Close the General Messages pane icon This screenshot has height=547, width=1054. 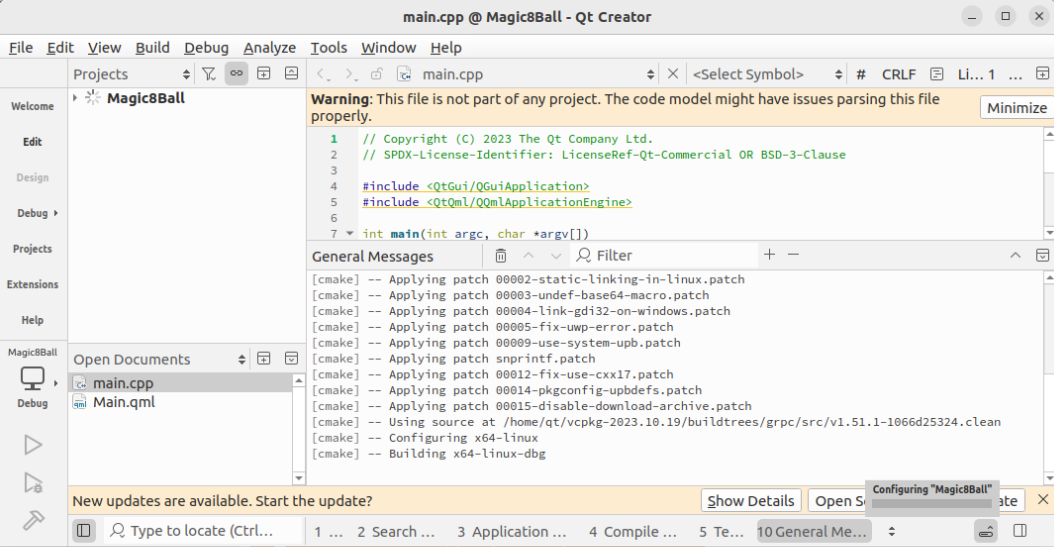click(1042, 255)
